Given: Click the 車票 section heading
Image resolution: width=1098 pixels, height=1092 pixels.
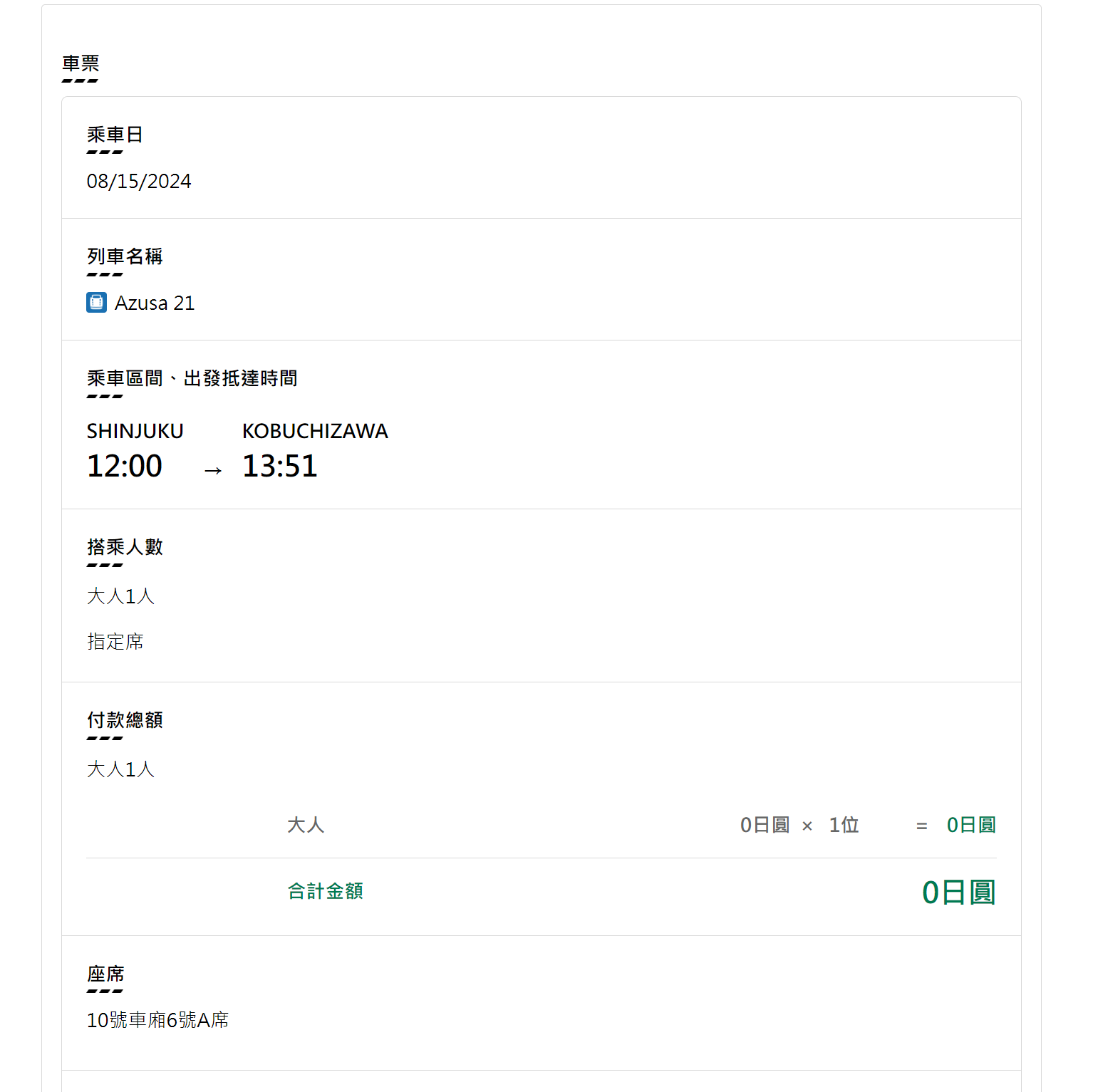Looking at the screenshot, I should (81, 64).
